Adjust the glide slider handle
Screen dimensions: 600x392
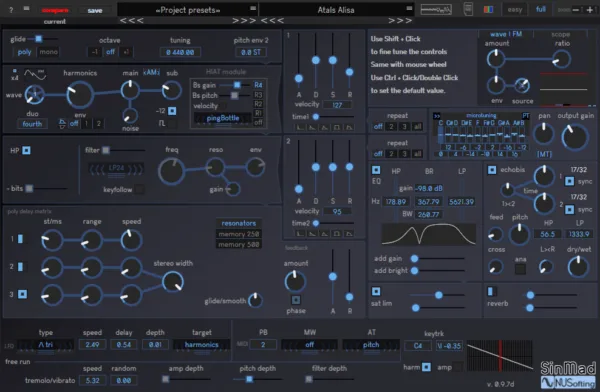(x=38, y=39)
